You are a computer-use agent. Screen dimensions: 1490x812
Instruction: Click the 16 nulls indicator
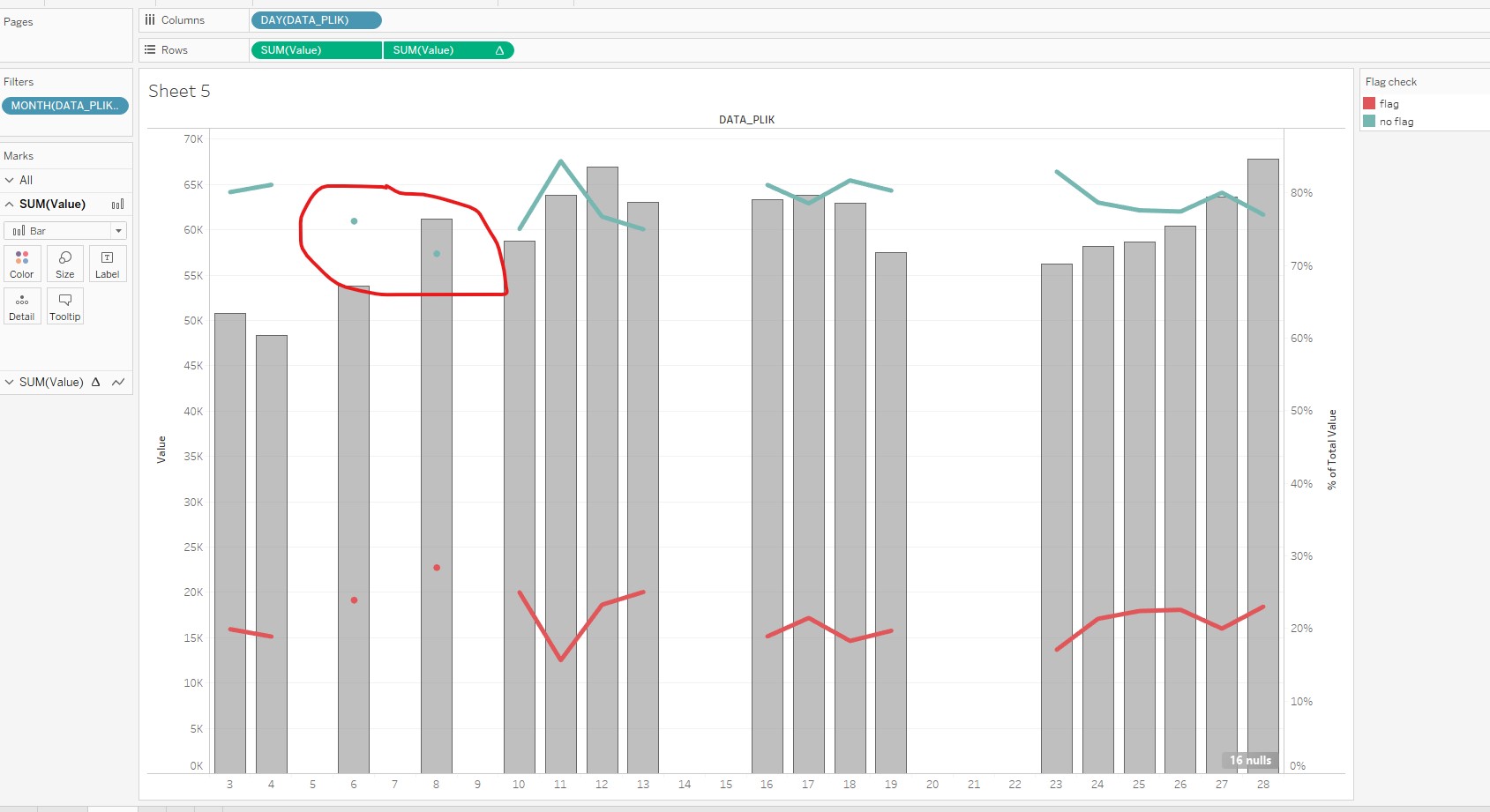(x=1250, y=760)
